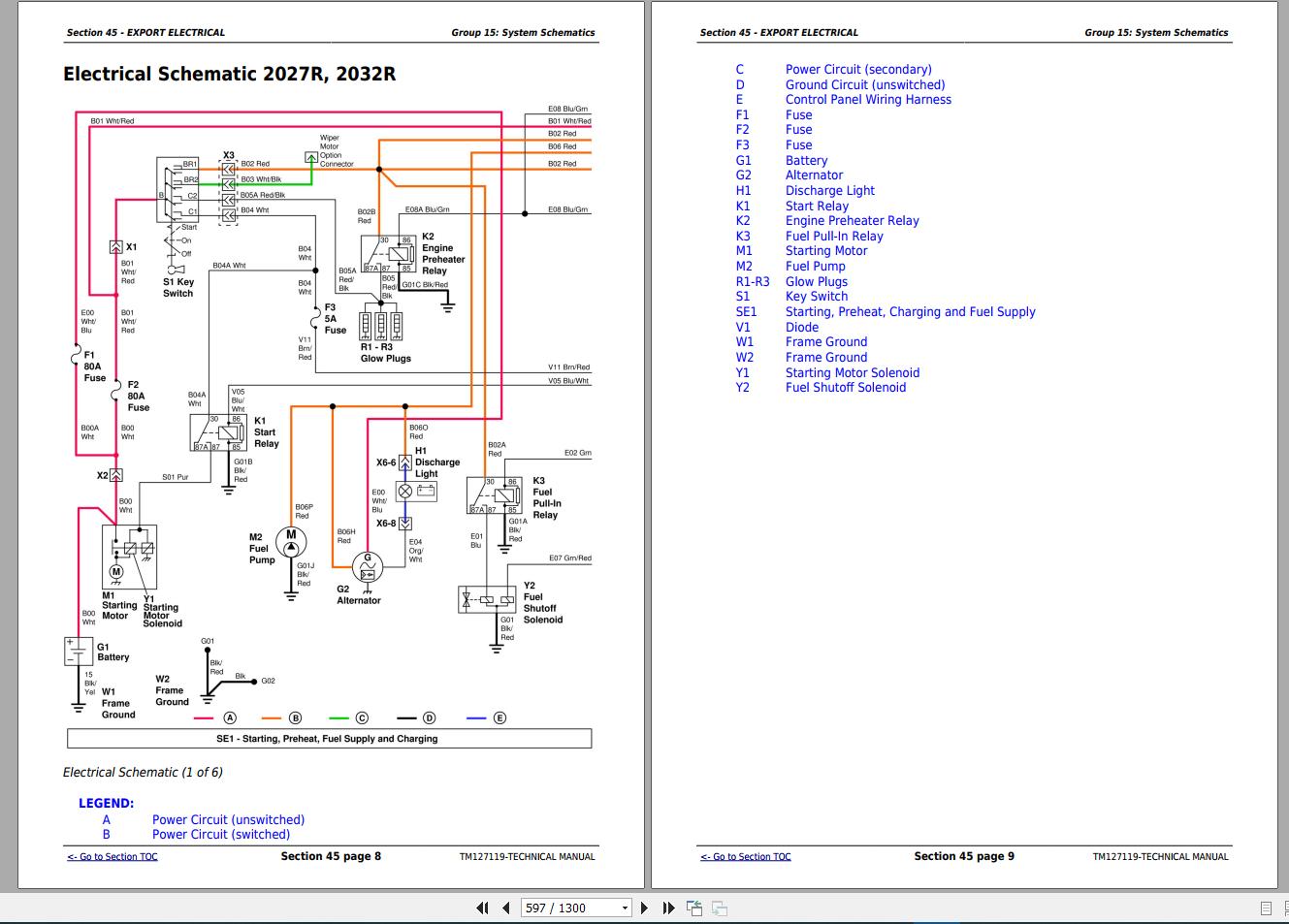
Task: Jump to the last page
Action: click(x=668, y=908)
